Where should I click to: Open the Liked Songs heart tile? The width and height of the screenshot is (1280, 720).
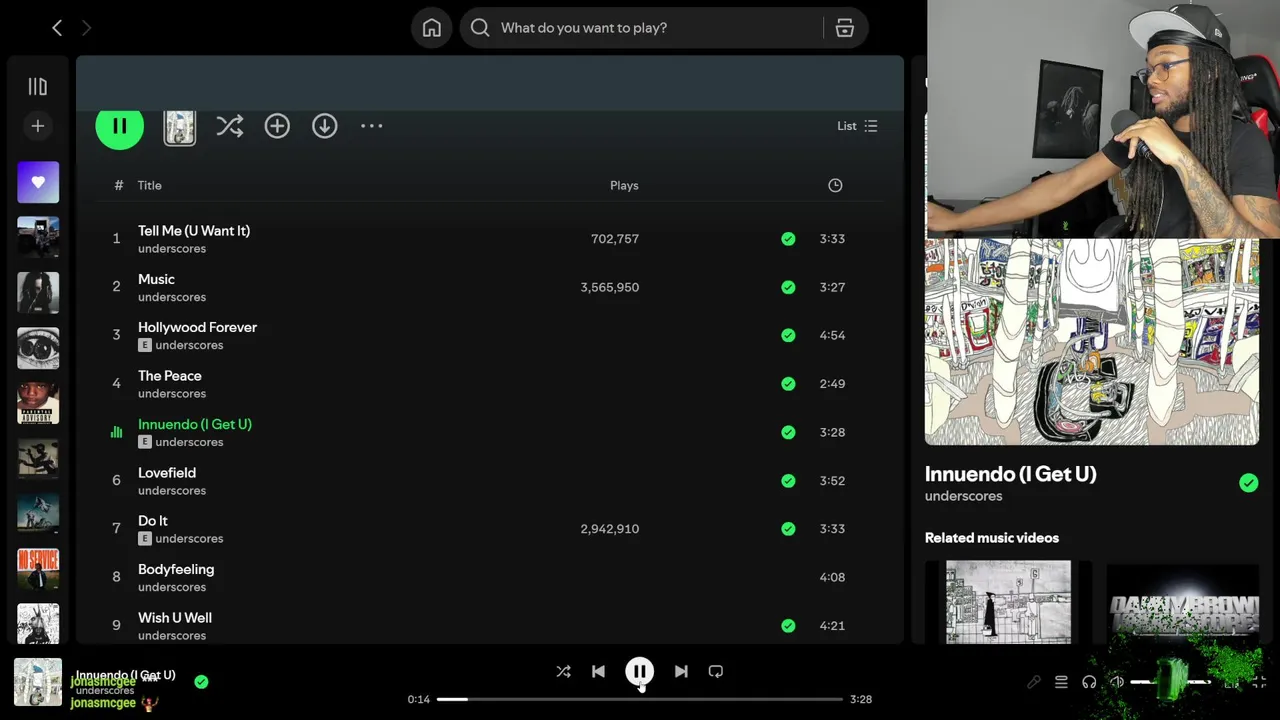(38, 183)
